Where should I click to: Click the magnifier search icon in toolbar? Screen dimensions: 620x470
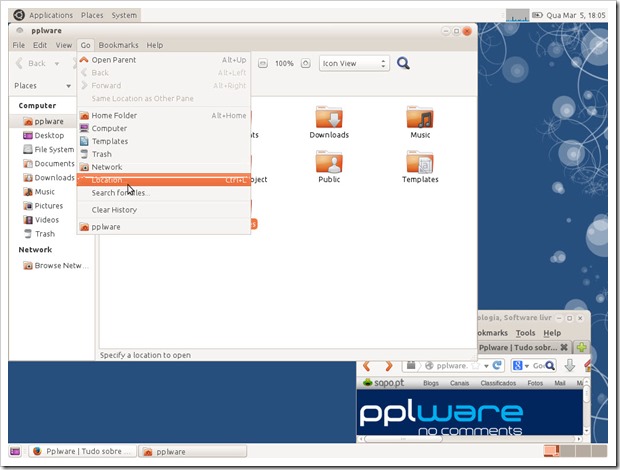point(403,63)
